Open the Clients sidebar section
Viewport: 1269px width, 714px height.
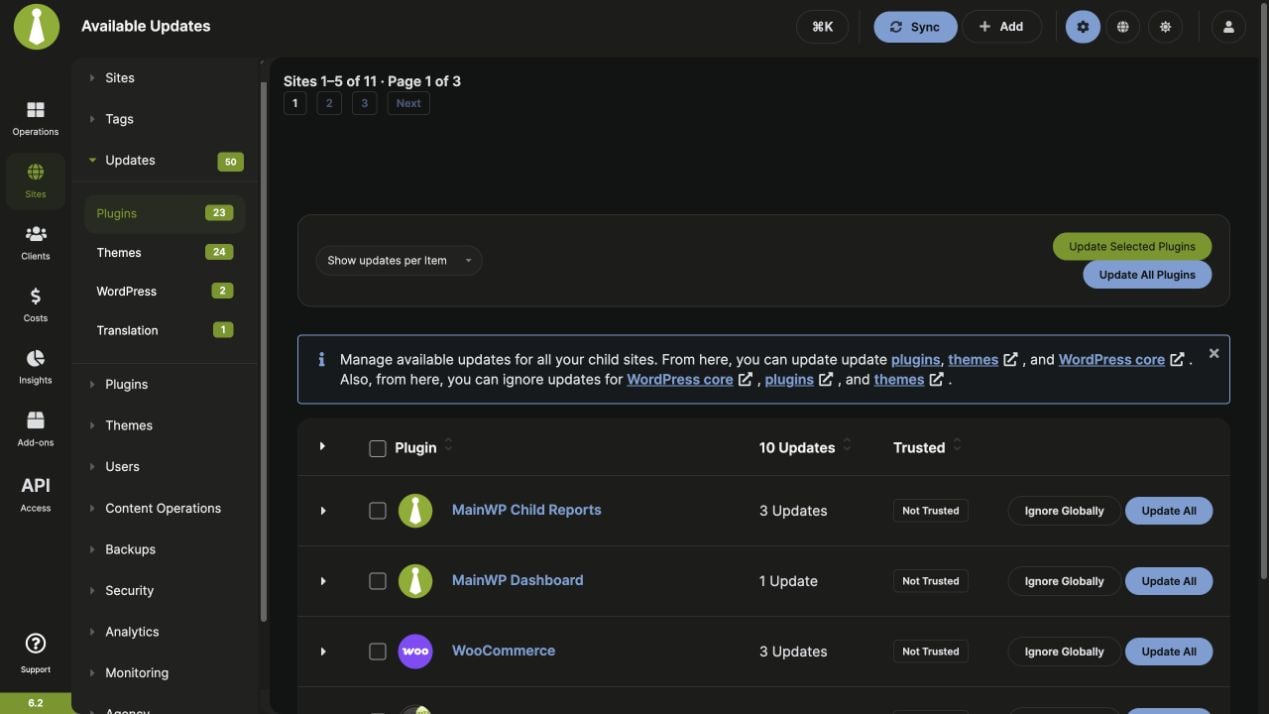35,242
